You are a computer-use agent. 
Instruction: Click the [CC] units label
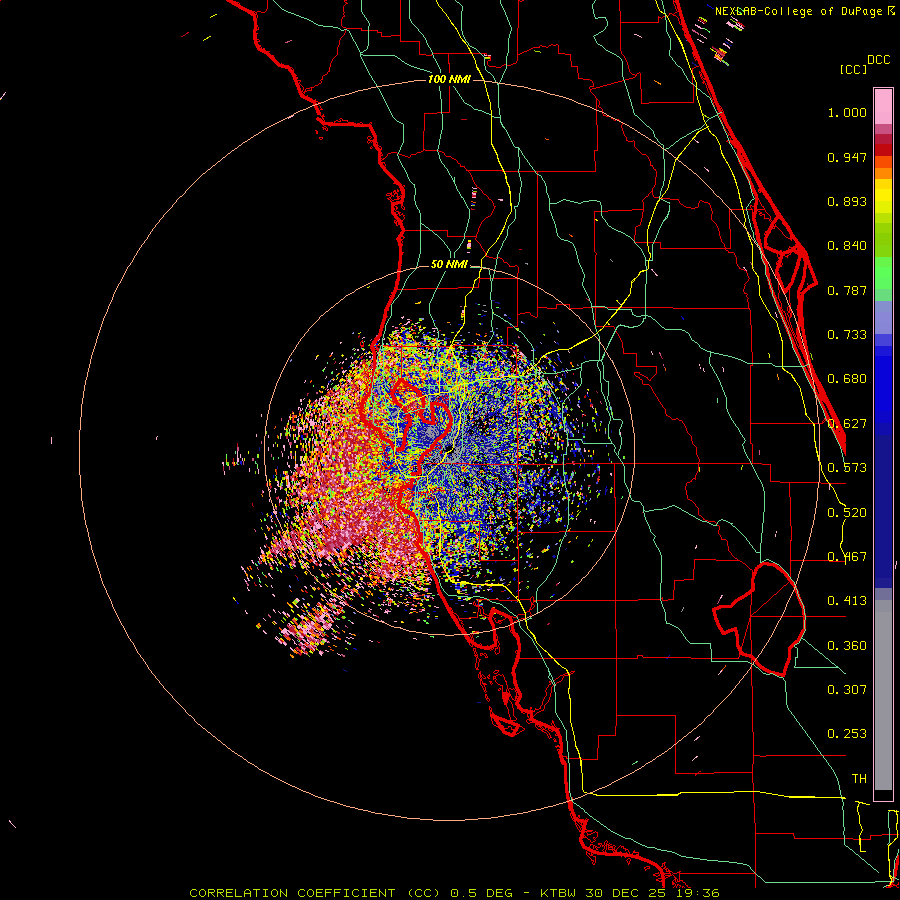(x=853, y=69)
